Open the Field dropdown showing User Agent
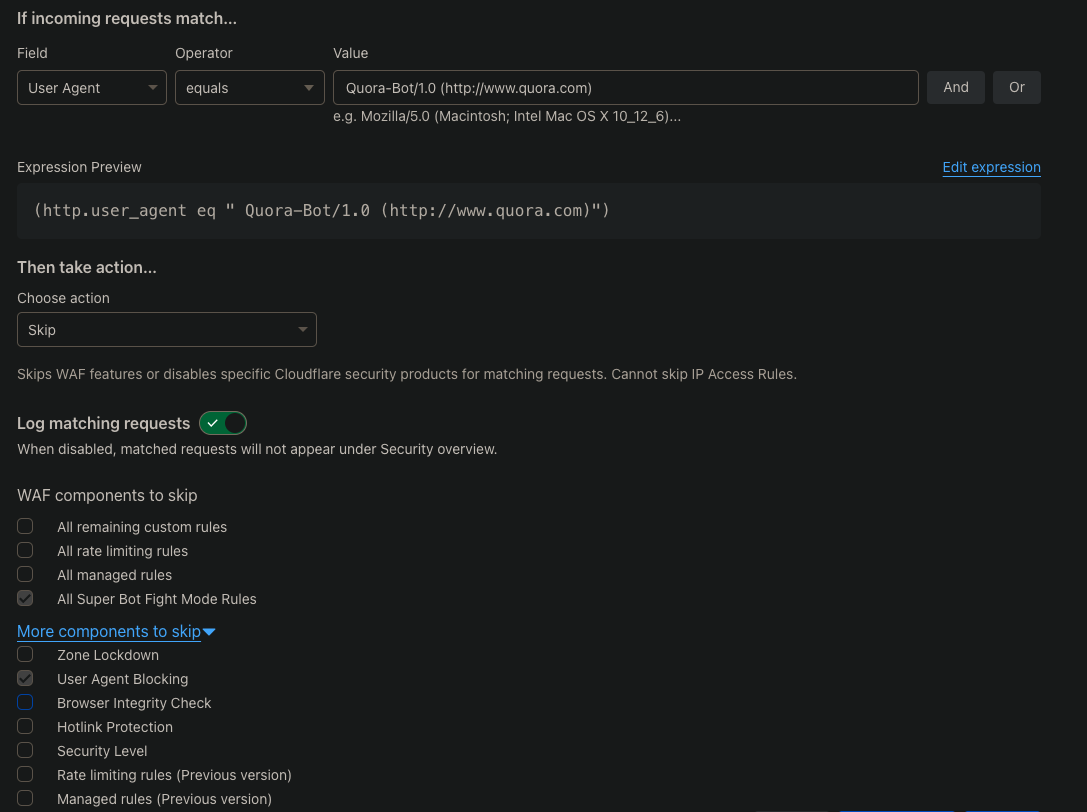The height and width of the screenshot is (812, 1087). (91, 87)
